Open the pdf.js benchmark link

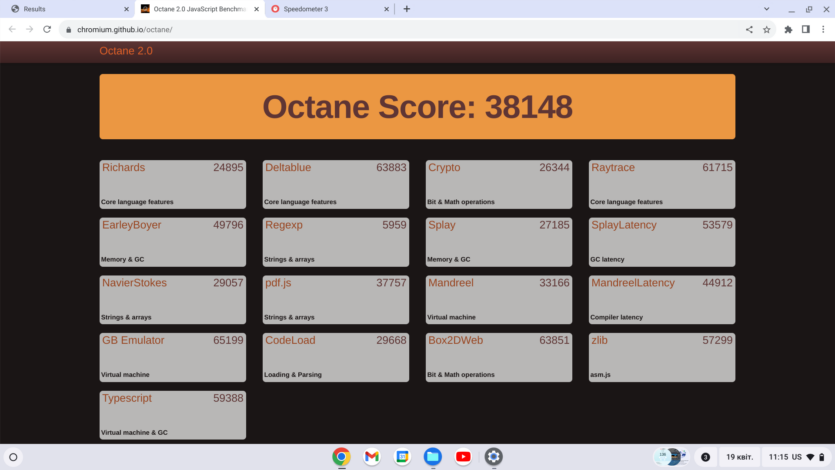pyautogui.click(x=278, y=283)
